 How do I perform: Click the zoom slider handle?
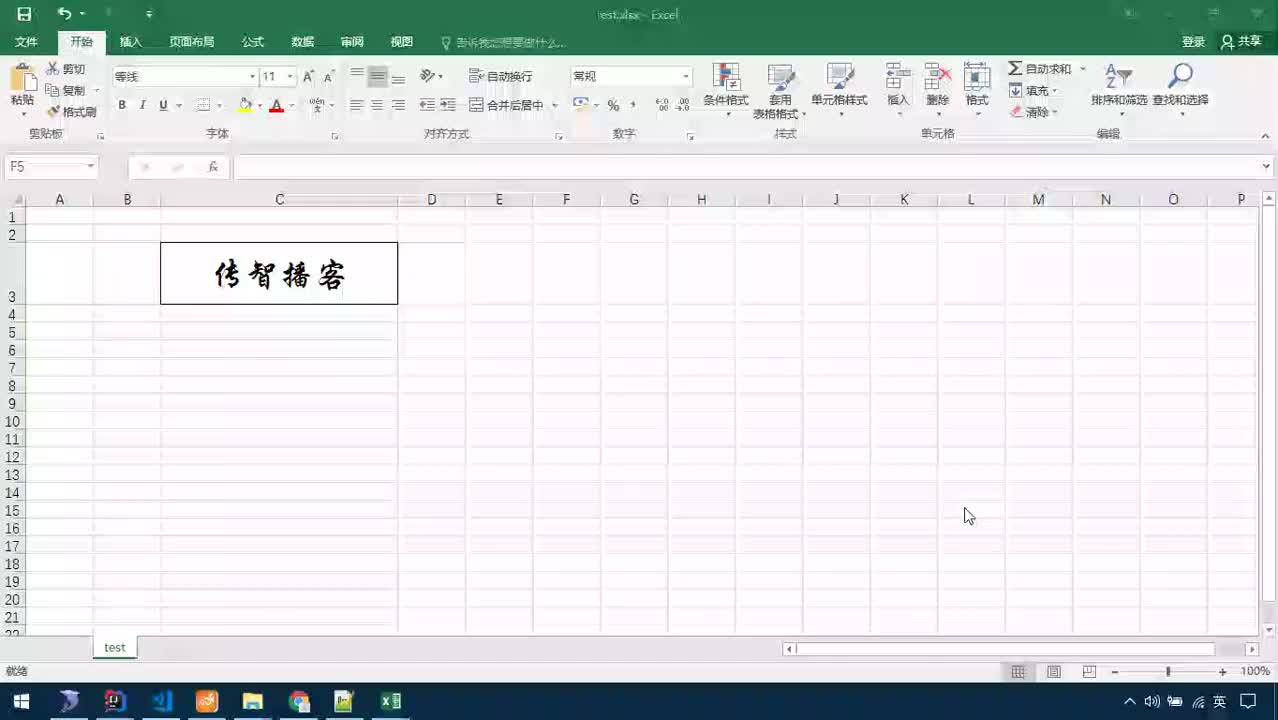tap(1168, 672)
